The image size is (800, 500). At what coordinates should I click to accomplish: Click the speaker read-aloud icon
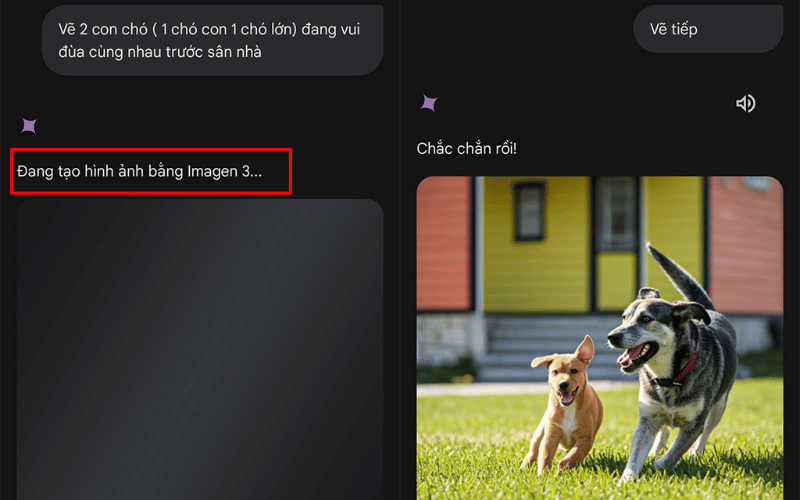745,104
